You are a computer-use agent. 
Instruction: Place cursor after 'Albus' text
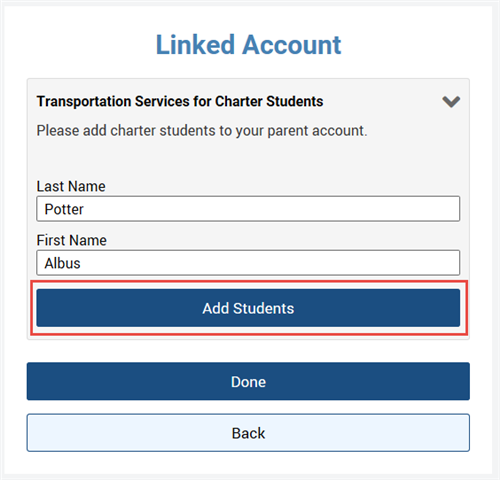[81, 263]
